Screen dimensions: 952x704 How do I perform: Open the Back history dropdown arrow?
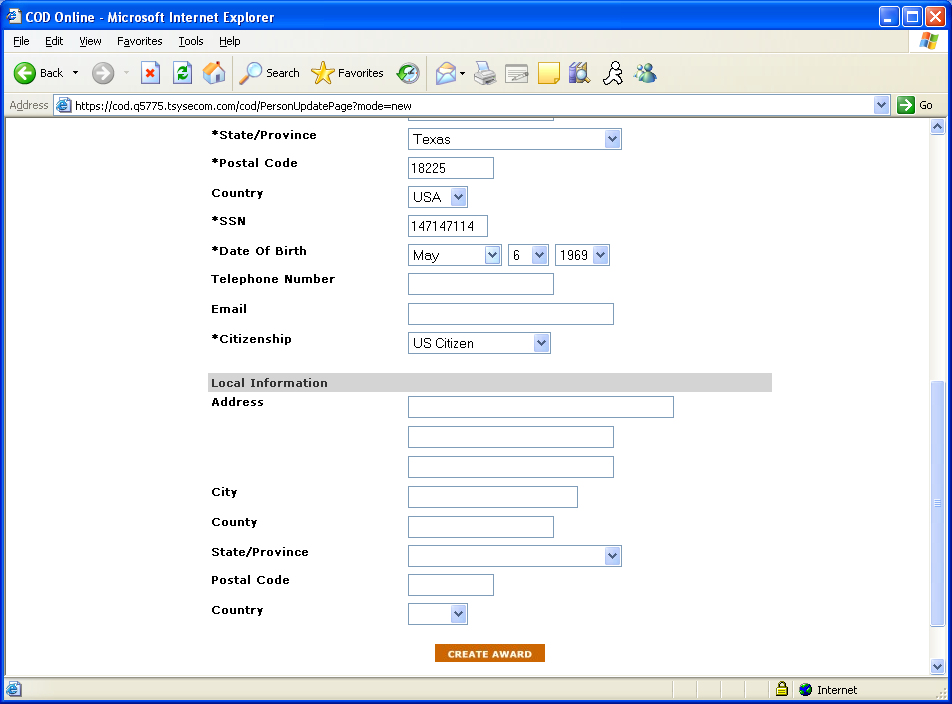[x=75, y=73]
